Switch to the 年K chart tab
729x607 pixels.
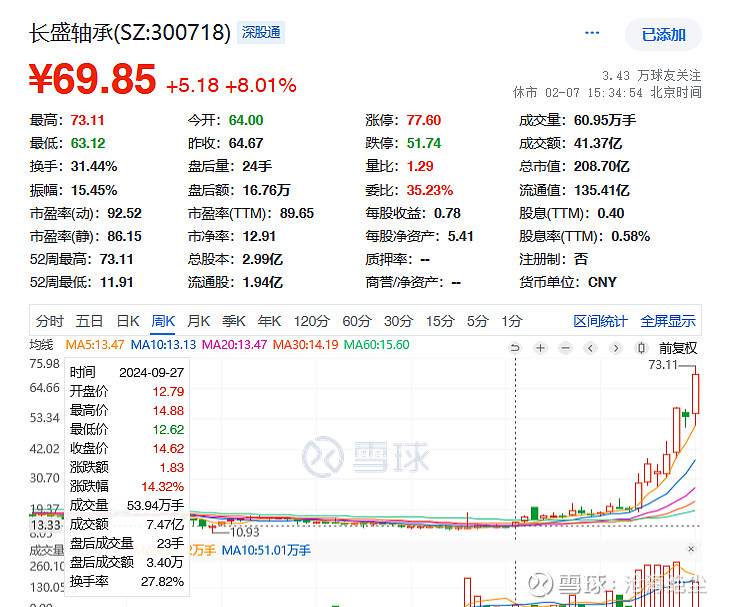tap(270, 321)
